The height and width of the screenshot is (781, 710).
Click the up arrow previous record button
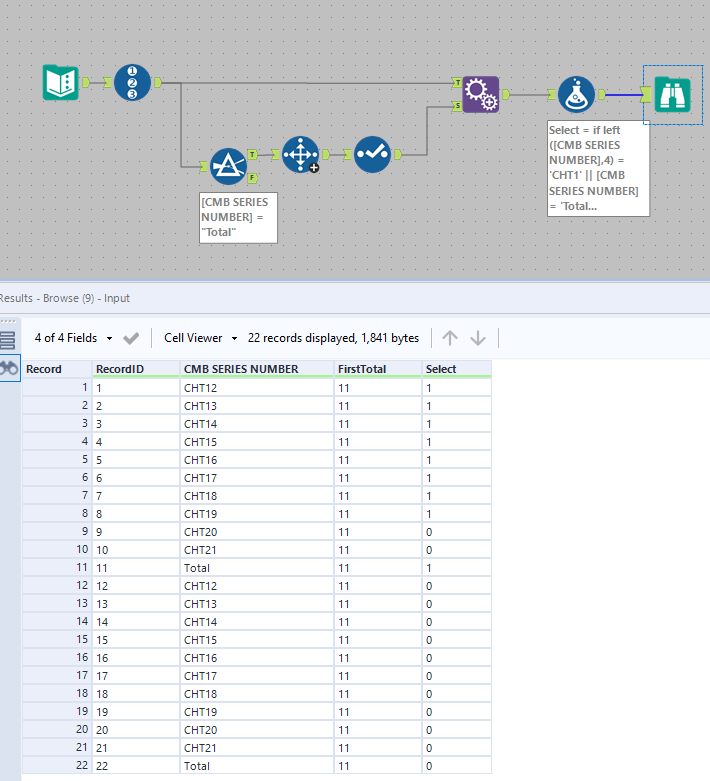[x=450, y=338]
